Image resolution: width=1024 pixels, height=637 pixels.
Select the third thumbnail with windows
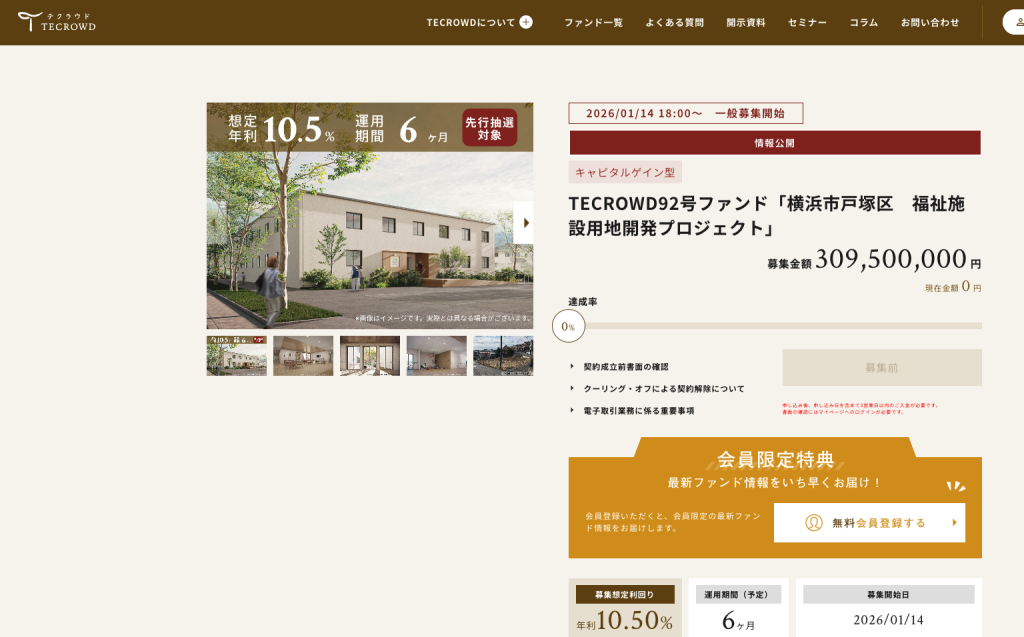pos(370,356)
